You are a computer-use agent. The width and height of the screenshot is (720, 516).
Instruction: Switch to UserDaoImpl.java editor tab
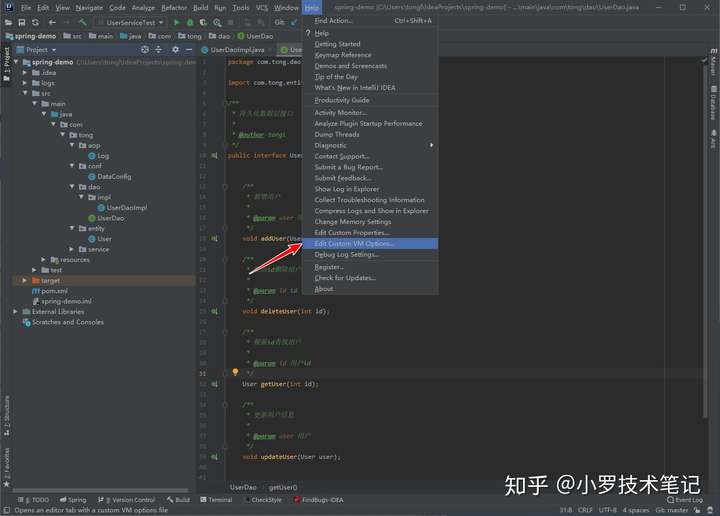coord(237,50)
